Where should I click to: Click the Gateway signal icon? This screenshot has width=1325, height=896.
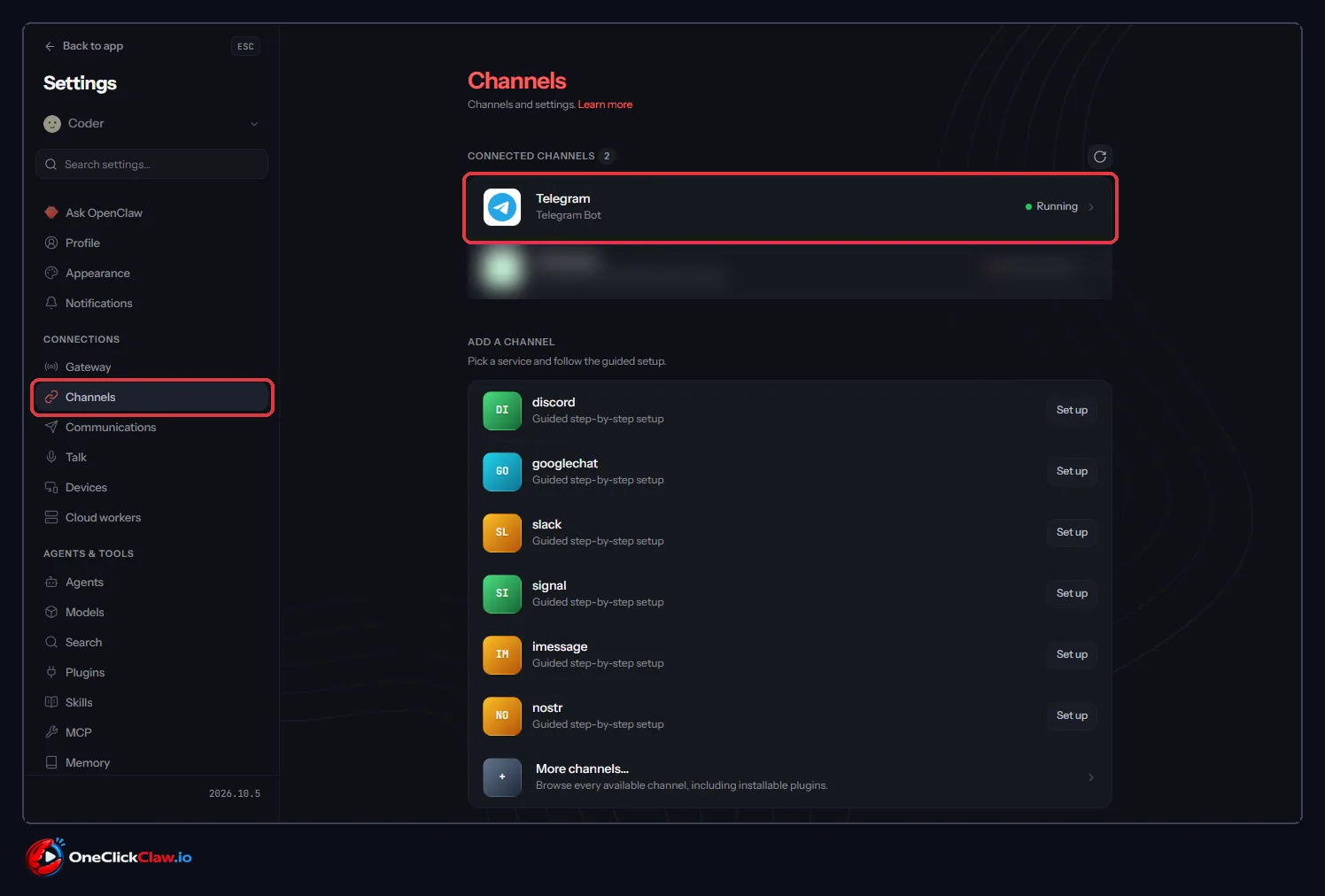(51, 367)
